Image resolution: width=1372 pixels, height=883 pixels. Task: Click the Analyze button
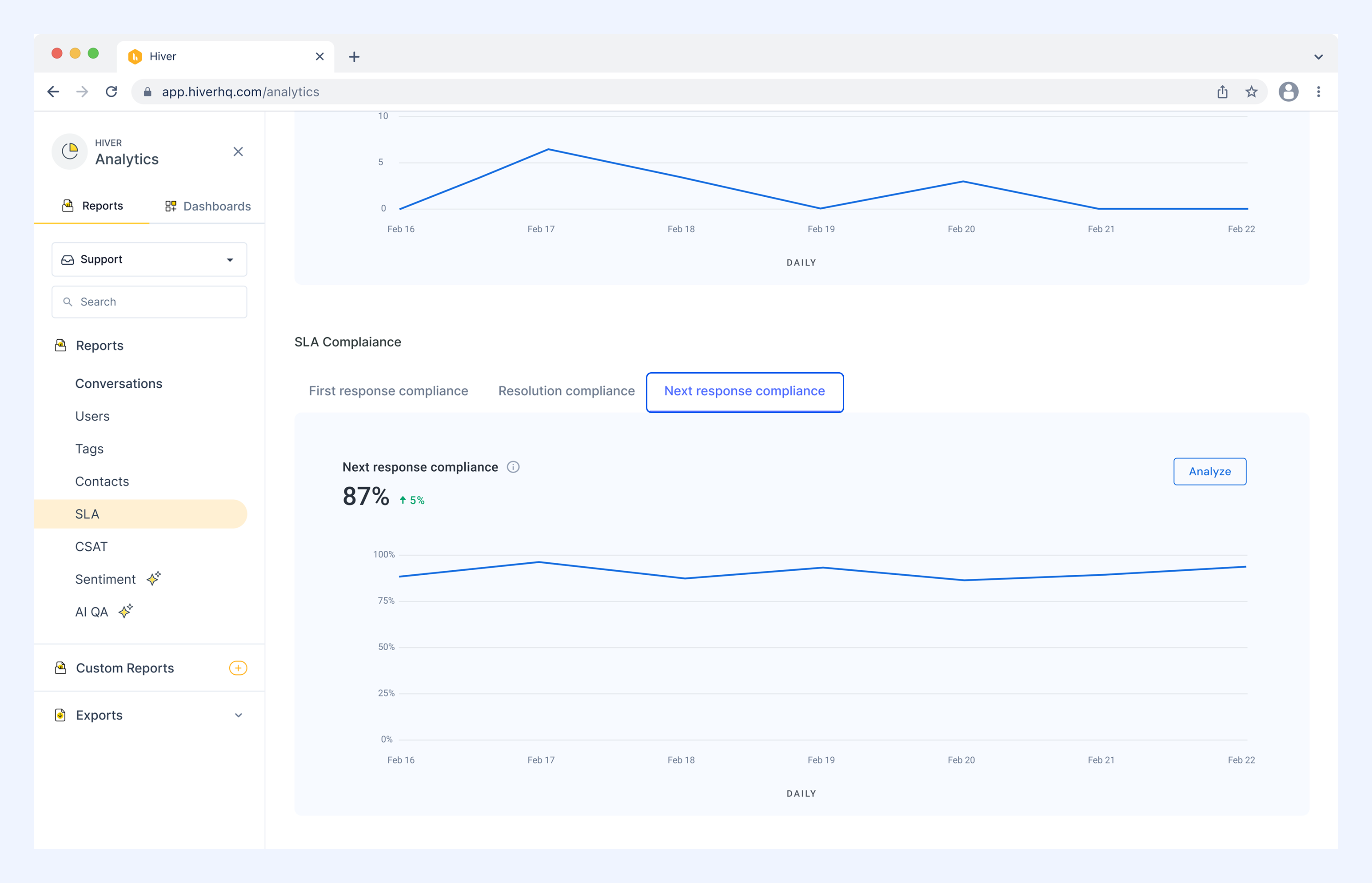point(1210,471)
